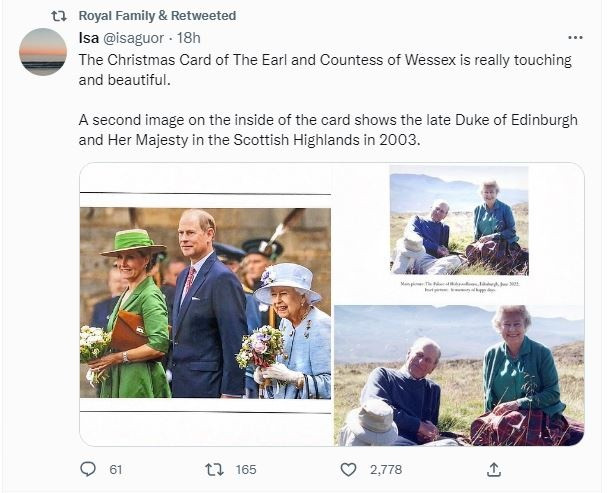The height and width of the screenshot is (493, 610).
Task: Open the share menu icon
Action: point(493,469)
